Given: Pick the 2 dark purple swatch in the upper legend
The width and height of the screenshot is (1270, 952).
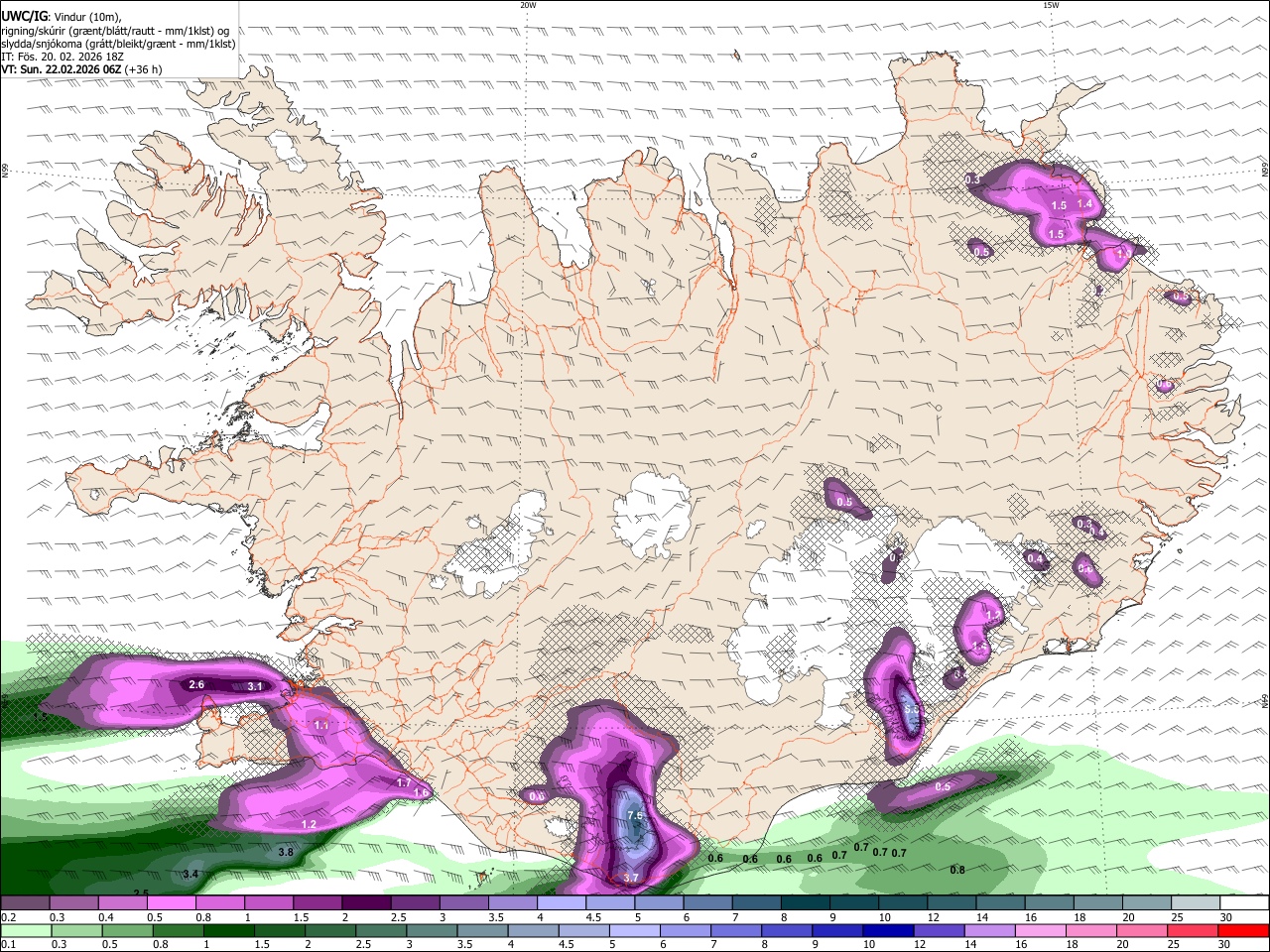Looking at the screenshot, I should 366,903.
